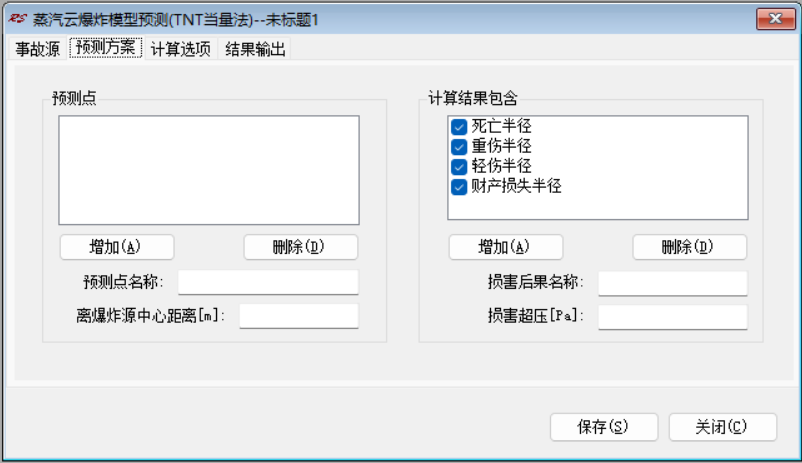Click 删除(D) under 计算结果包含 list

point(689,247)
